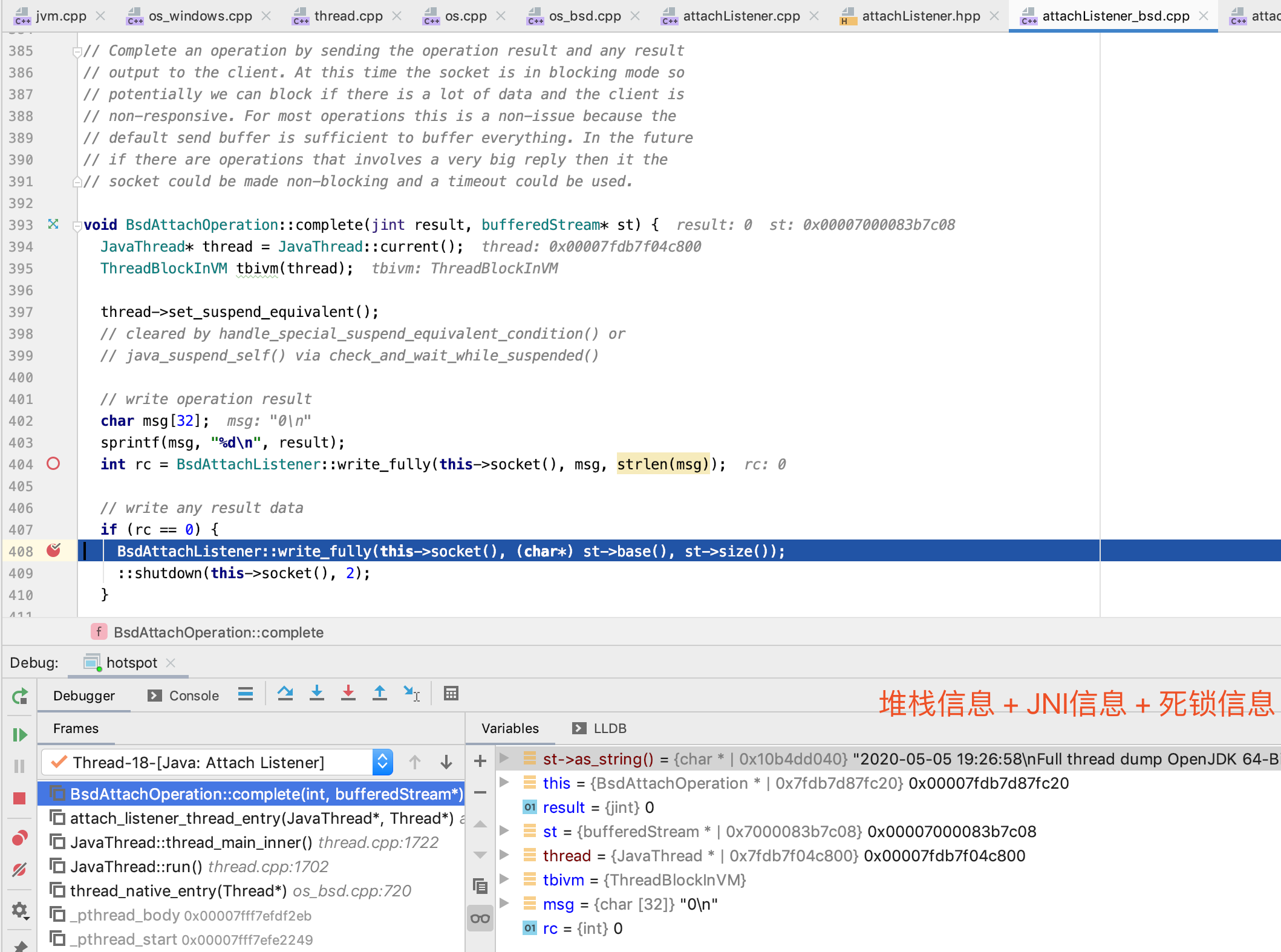
Task: Expand the tbivm ThreadBlockInVM variable
Action: tap(504, 880)
